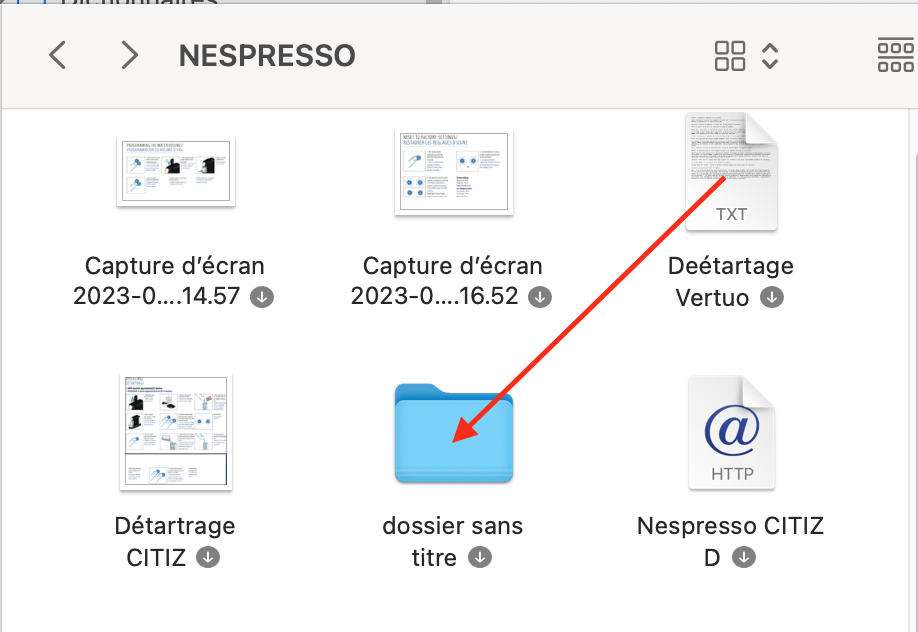
Task: Select the Deétartage Vertuo TXT file icon
Action: [x=731, y=172]
